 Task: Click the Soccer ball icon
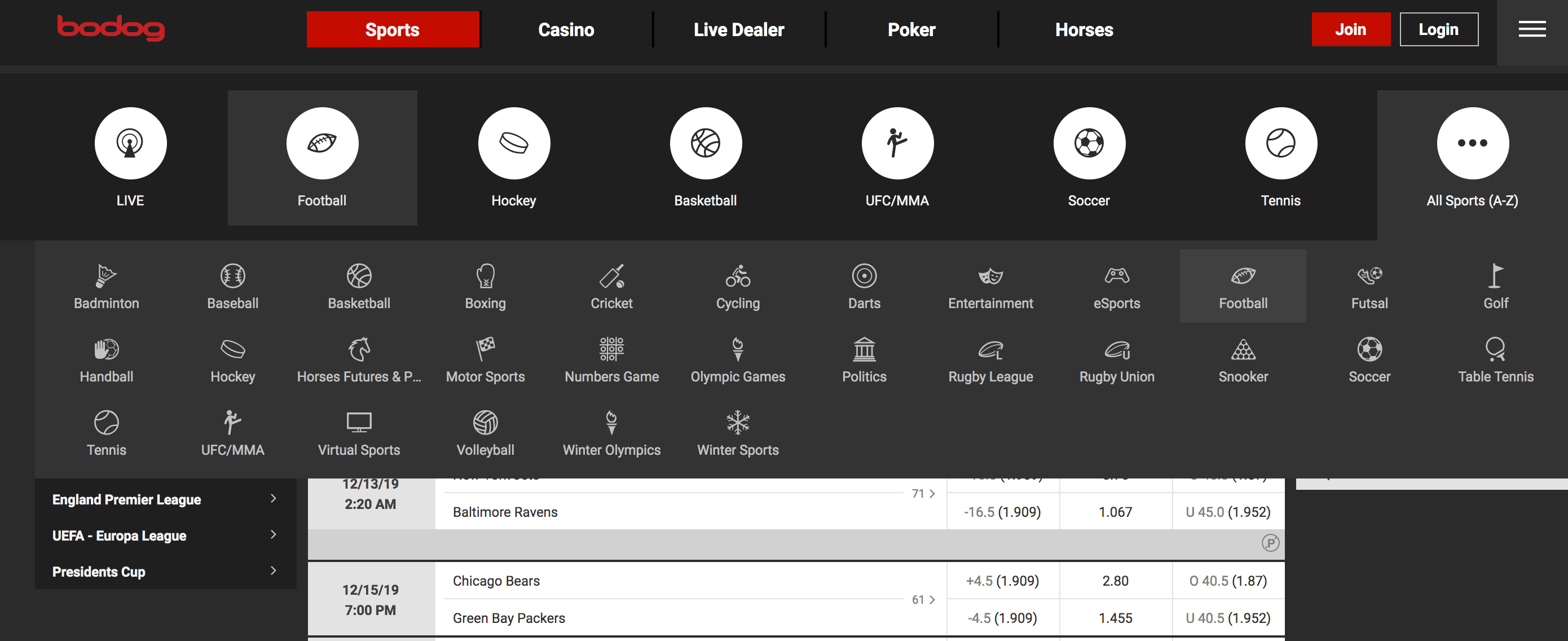pyautogui.click(x=1089, y=143)
